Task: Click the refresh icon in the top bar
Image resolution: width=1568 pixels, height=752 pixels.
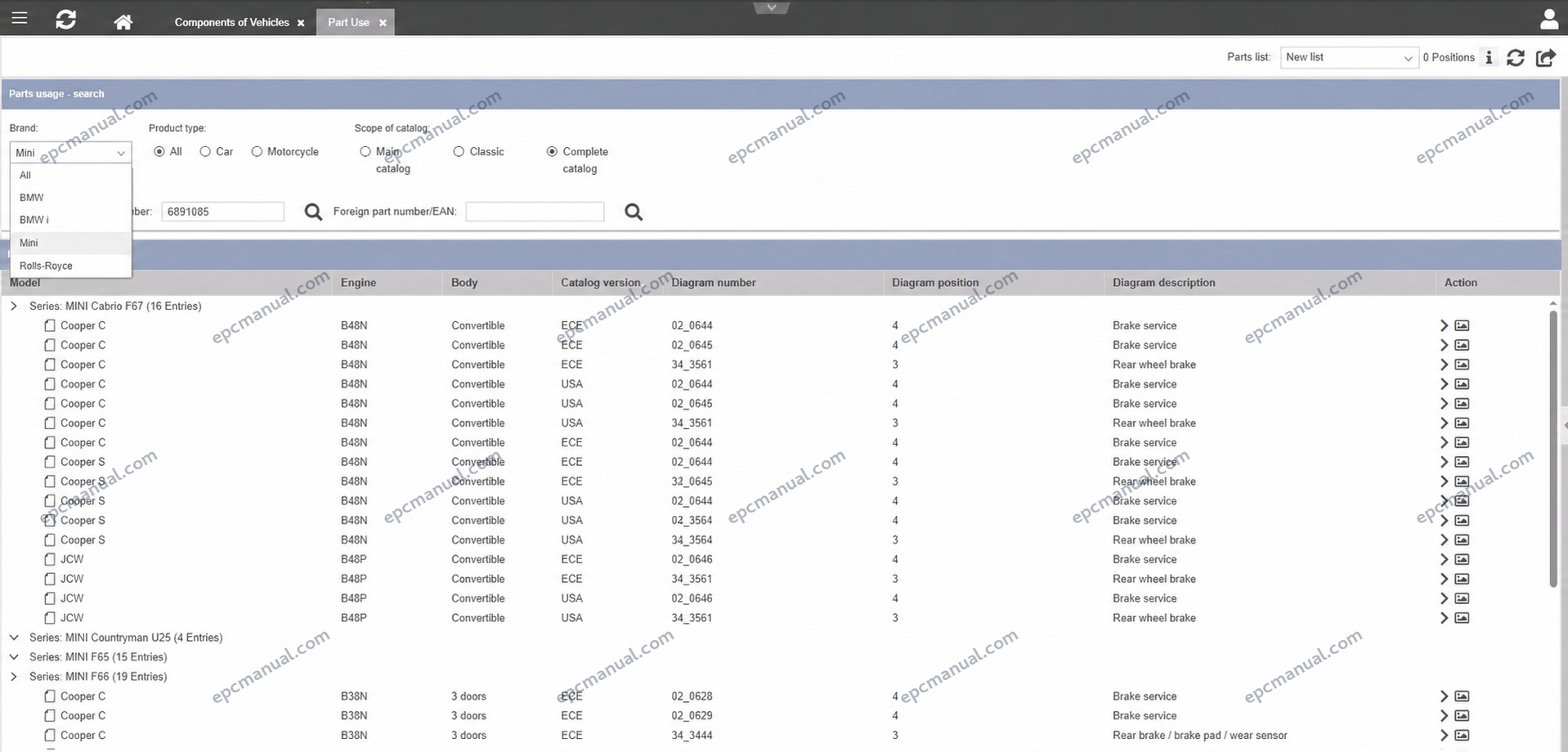Action: 66,20
